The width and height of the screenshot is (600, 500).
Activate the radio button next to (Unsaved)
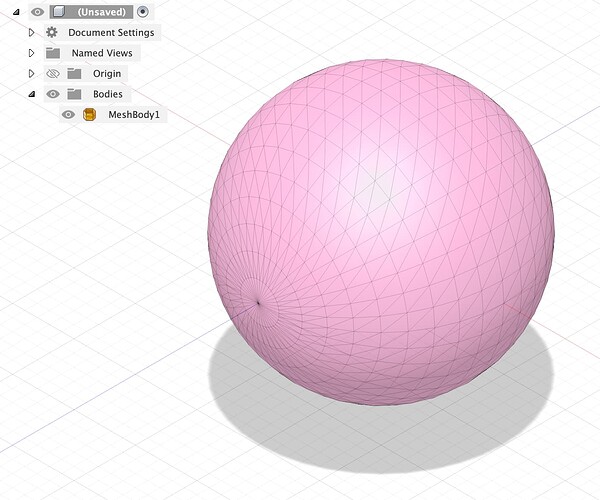point(143,12)
